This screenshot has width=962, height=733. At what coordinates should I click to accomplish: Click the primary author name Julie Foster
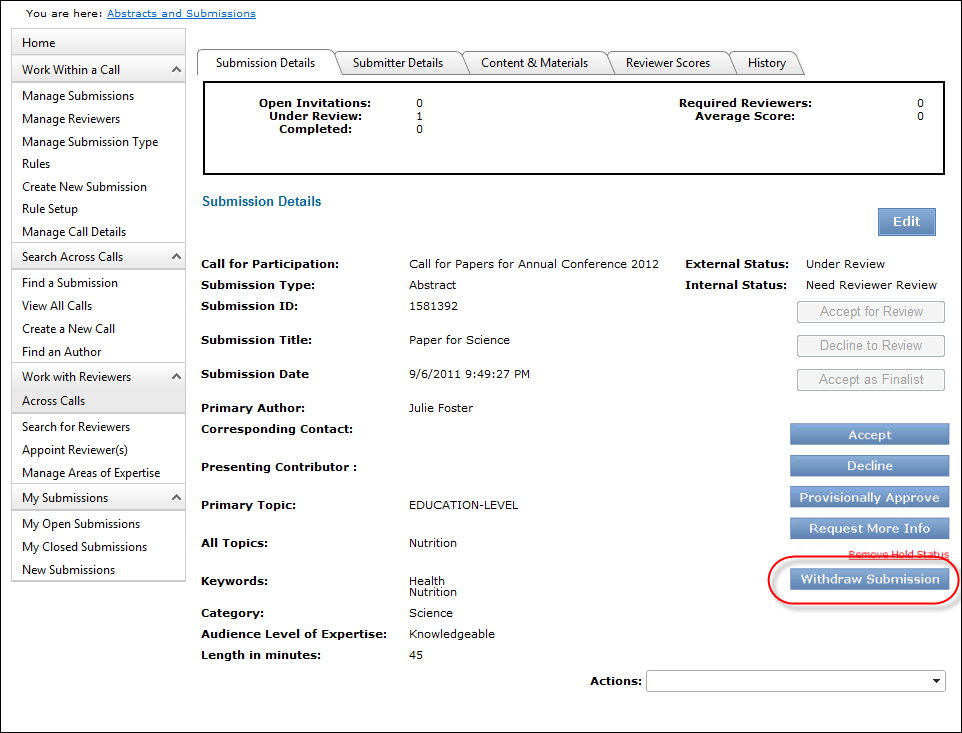(441, 408)
